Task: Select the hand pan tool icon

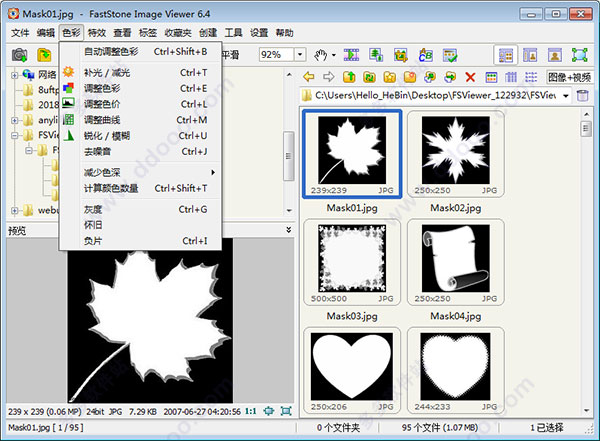Action: [321, 55]
